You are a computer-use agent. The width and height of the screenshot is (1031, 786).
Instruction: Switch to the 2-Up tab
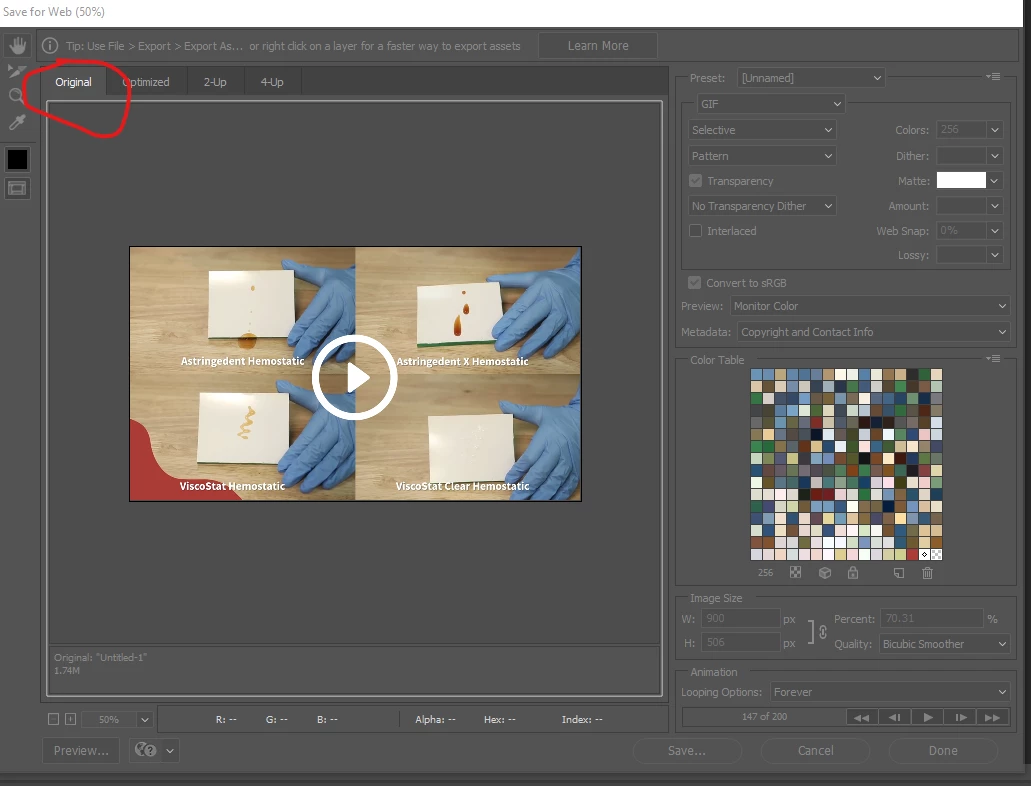point(214,82)
